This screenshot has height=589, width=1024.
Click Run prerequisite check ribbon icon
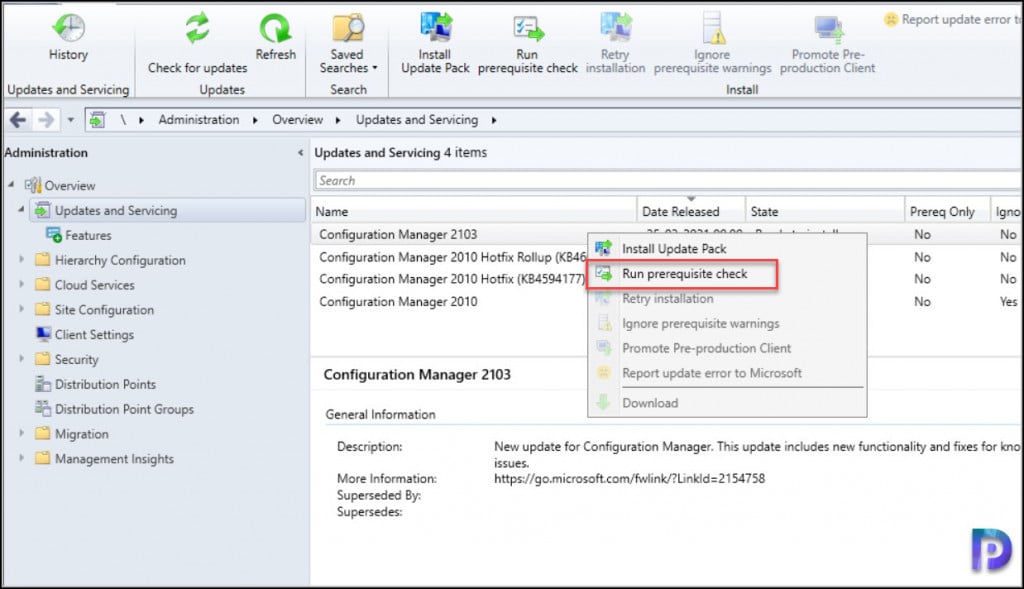coord(528,28)
